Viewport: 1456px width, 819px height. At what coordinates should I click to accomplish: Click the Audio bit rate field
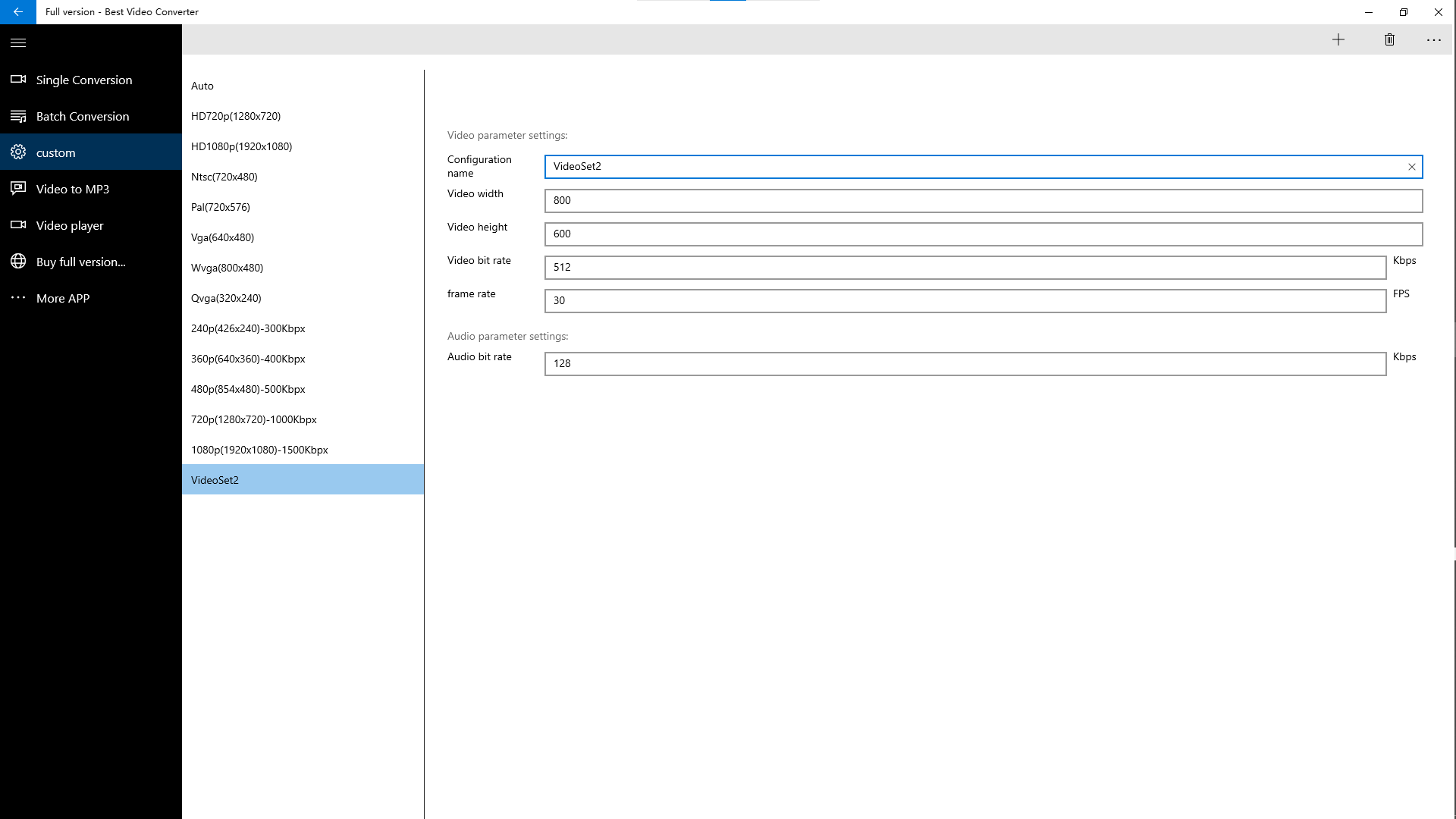[x=965, y=364]
